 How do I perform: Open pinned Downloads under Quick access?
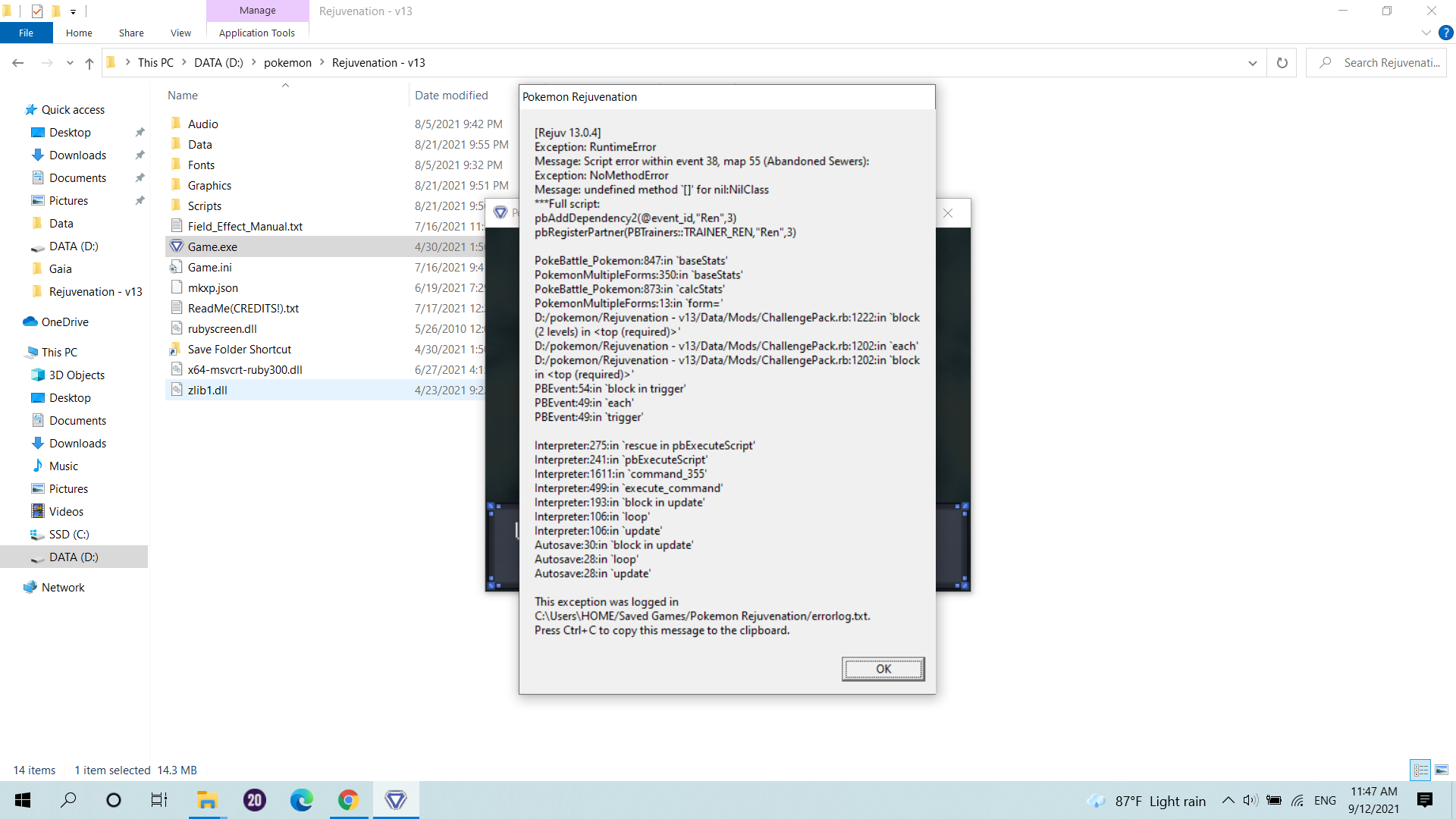coord(77,155)
